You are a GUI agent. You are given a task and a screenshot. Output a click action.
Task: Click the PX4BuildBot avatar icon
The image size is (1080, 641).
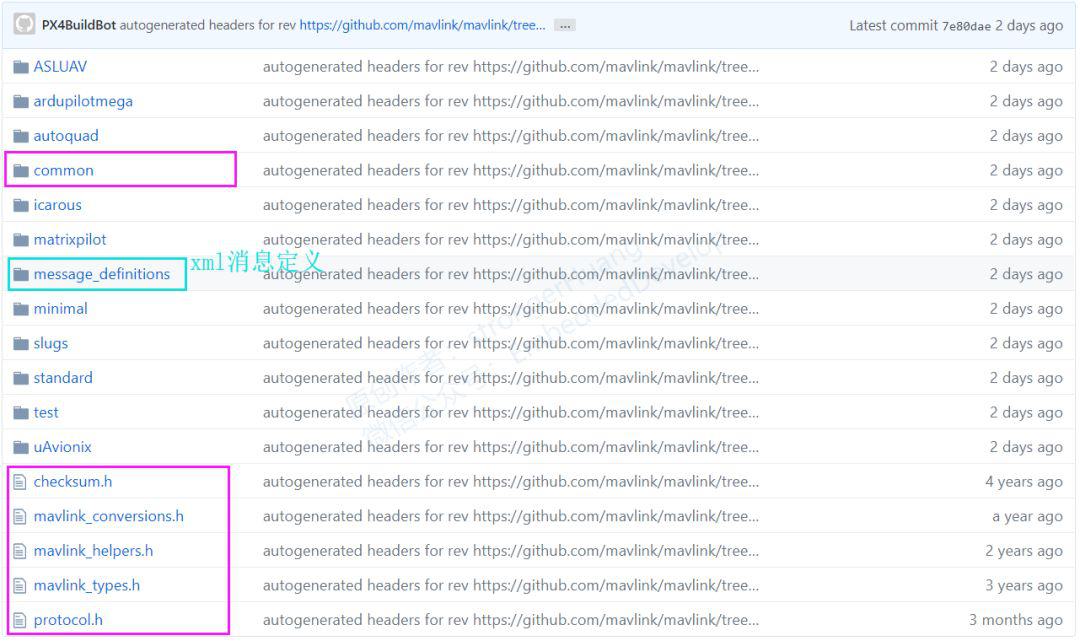[x=24, y=24]
